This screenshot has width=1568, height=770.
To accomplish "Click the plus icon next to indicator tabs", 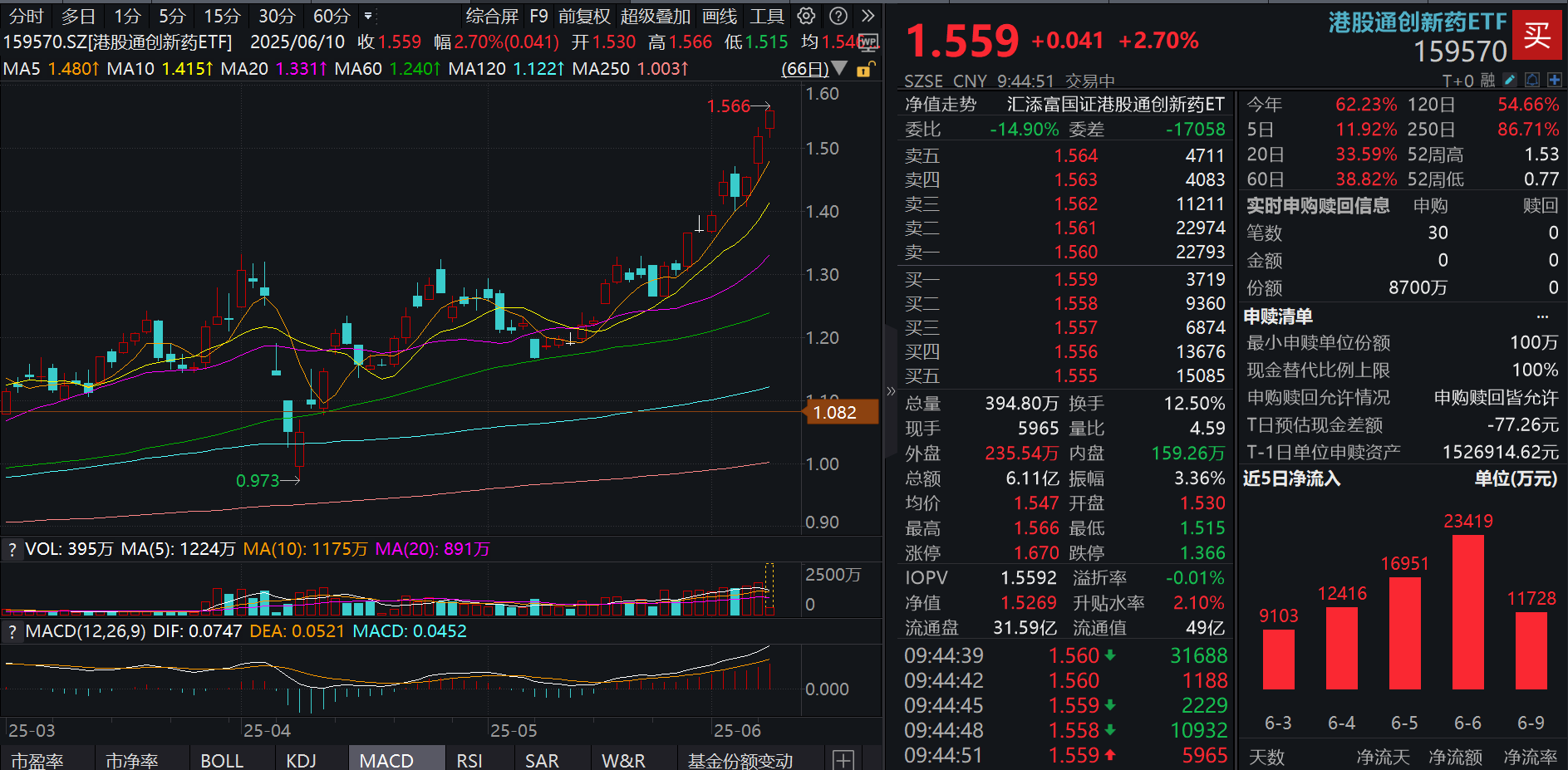I will pyautogui.click(x=843, y=758).
